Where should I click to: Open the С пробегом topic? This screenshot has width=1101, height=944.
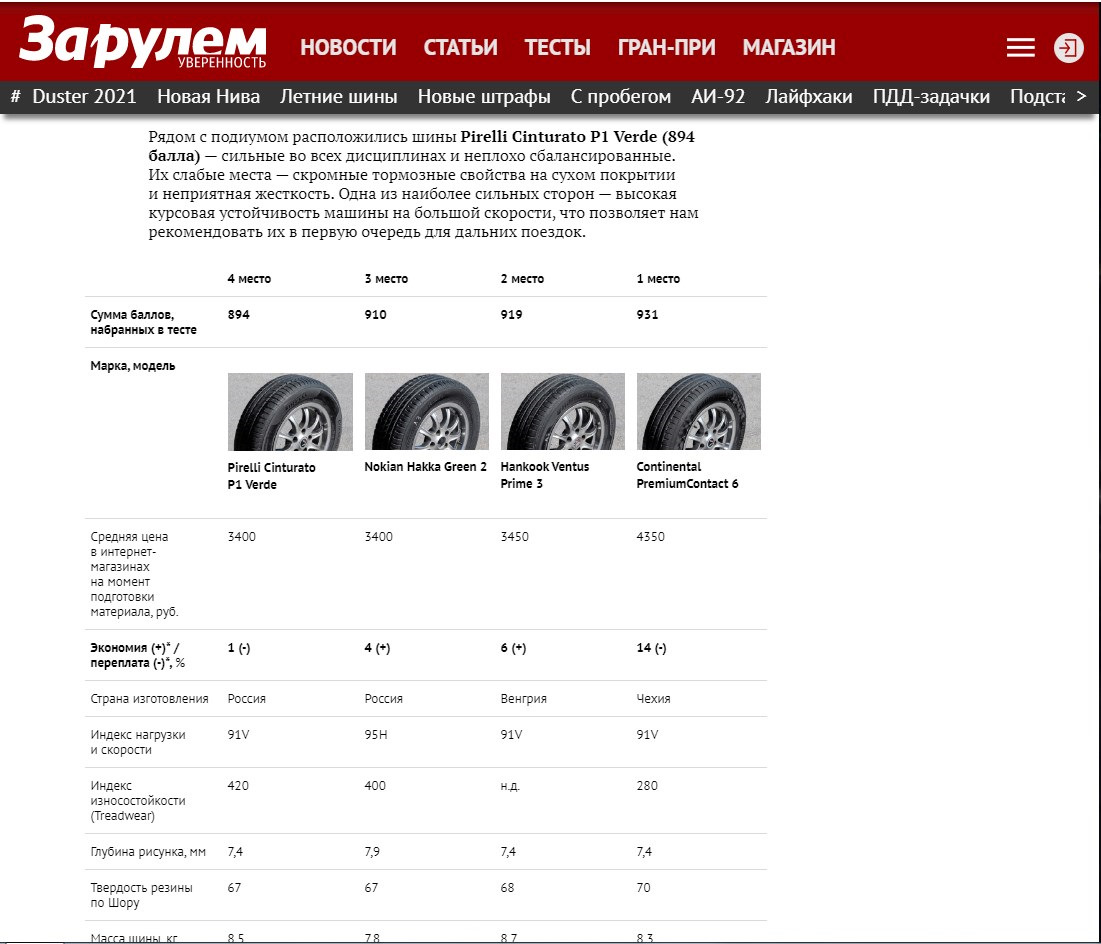pyautogui.click(x=621, y=96)
